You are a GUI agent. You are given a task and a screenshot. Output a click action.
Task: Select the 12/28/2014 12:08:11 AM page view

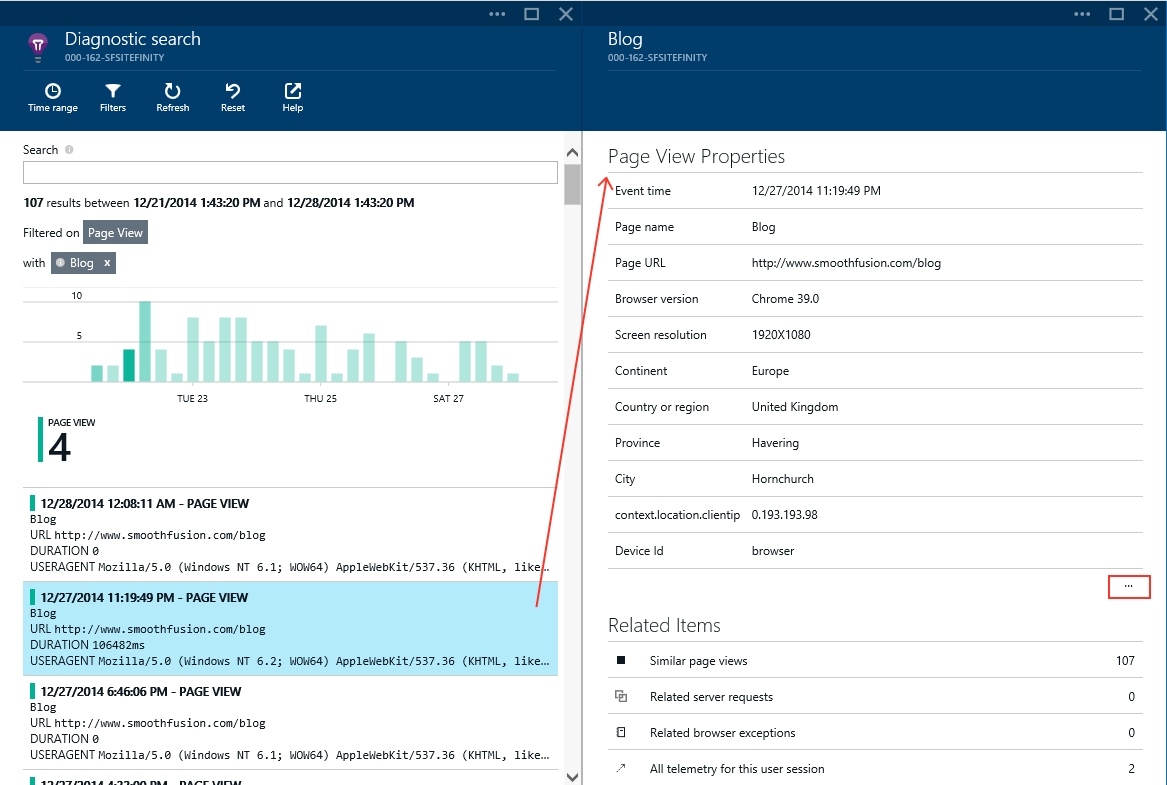tap(290, 534)
